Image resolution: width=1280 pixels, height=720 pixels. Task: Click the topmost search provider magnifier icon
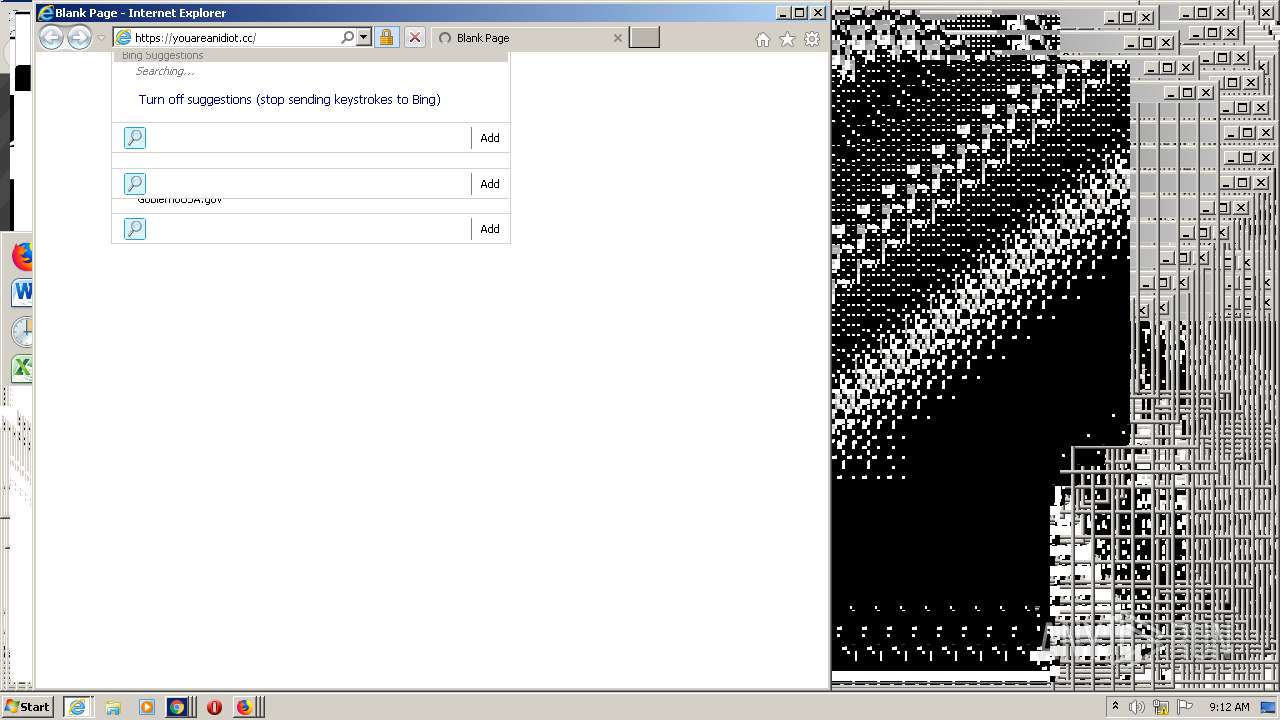click(x=134, y=138)
